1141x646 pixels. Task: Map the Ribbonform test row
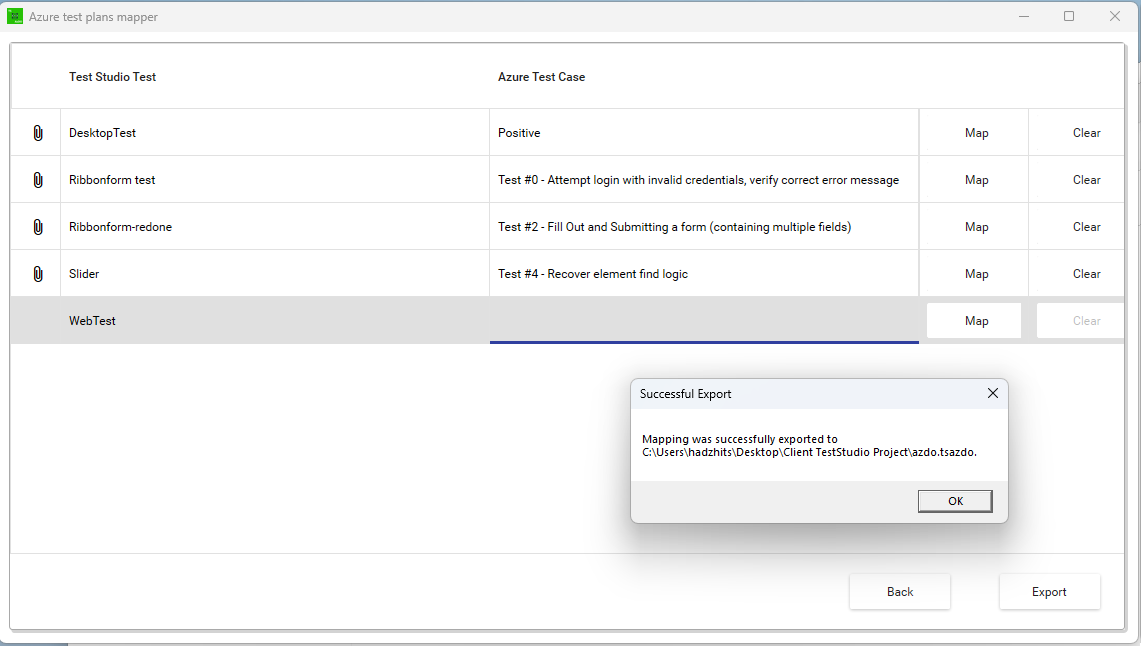(976, 180)
